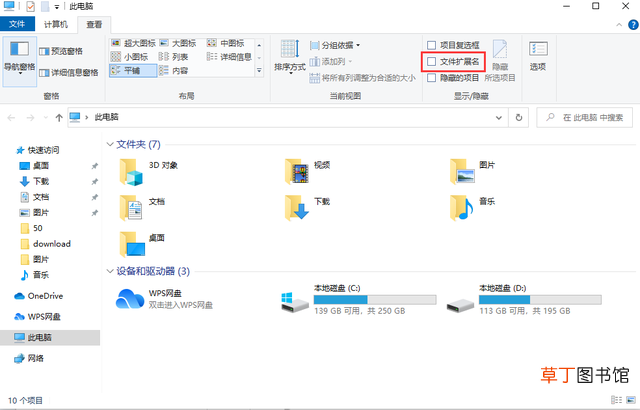The width and height of the screenshot is (640, 410).
Task: Collapse the folders (文件夹) group
Action: 110,144
